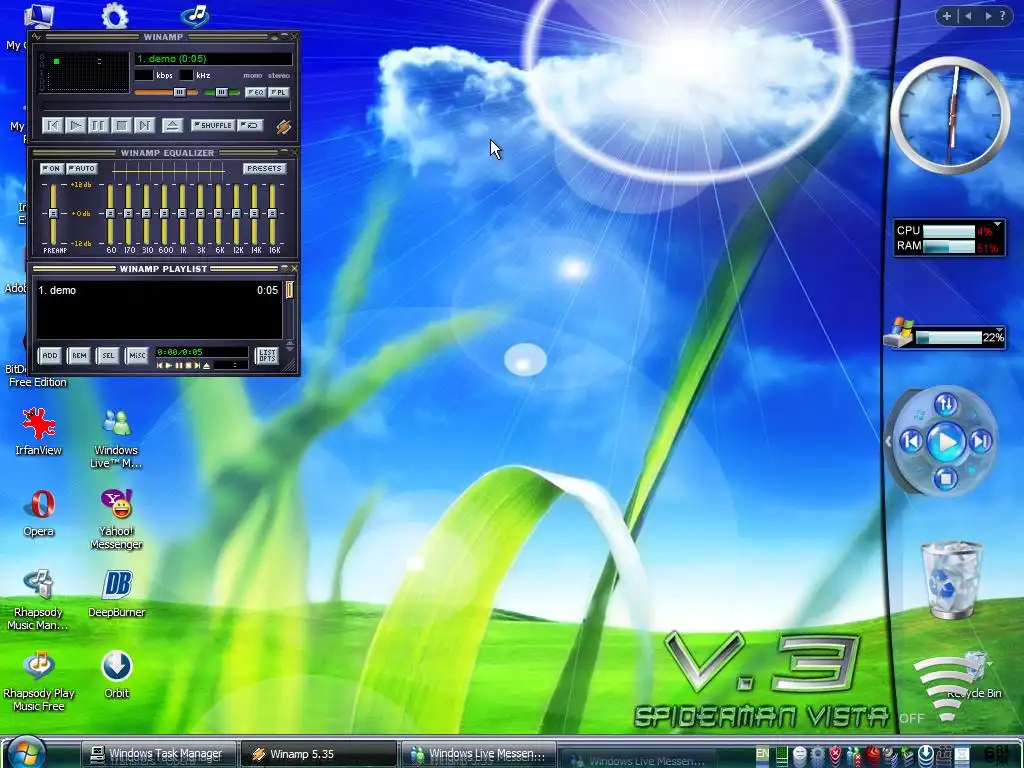Viewport: 1024px width, 768px height.
Task: Click Winamp main window Play button
Action: (75, 125)
